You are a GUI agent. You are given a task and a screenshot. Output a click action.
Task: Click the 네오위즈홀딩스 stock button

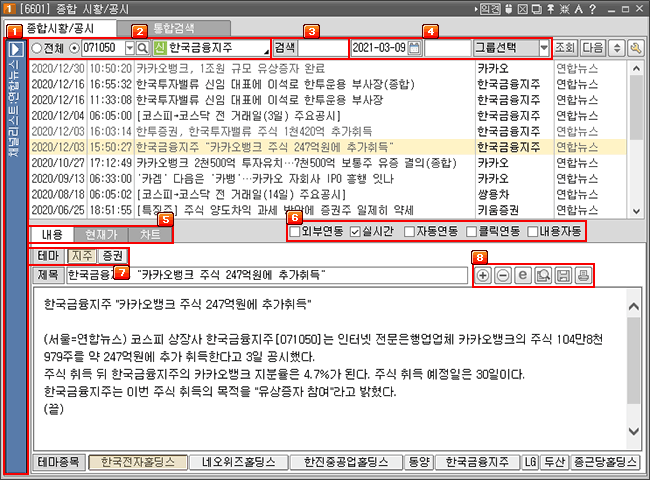click(239, 462)
